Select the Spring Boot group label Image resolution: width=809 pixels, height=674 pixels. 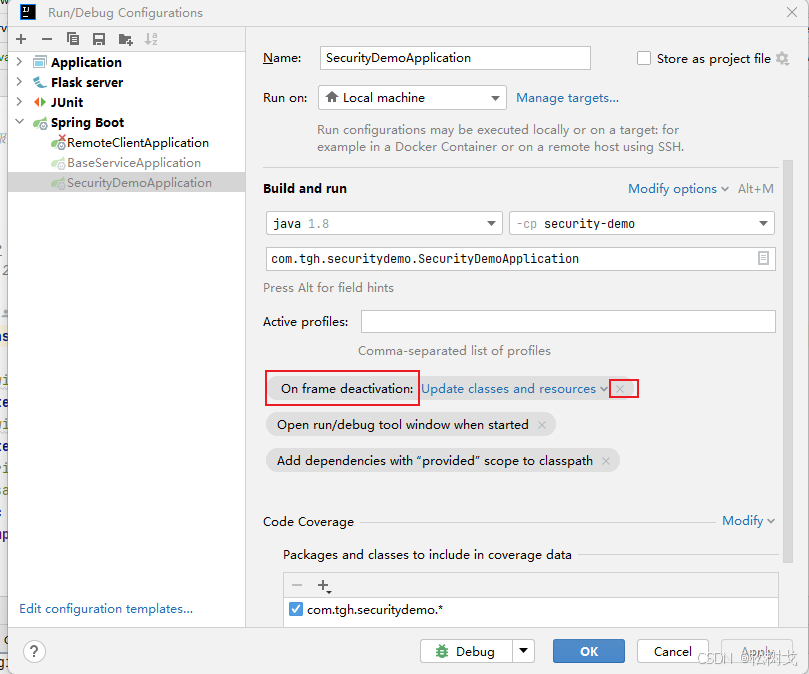(87, 122)
